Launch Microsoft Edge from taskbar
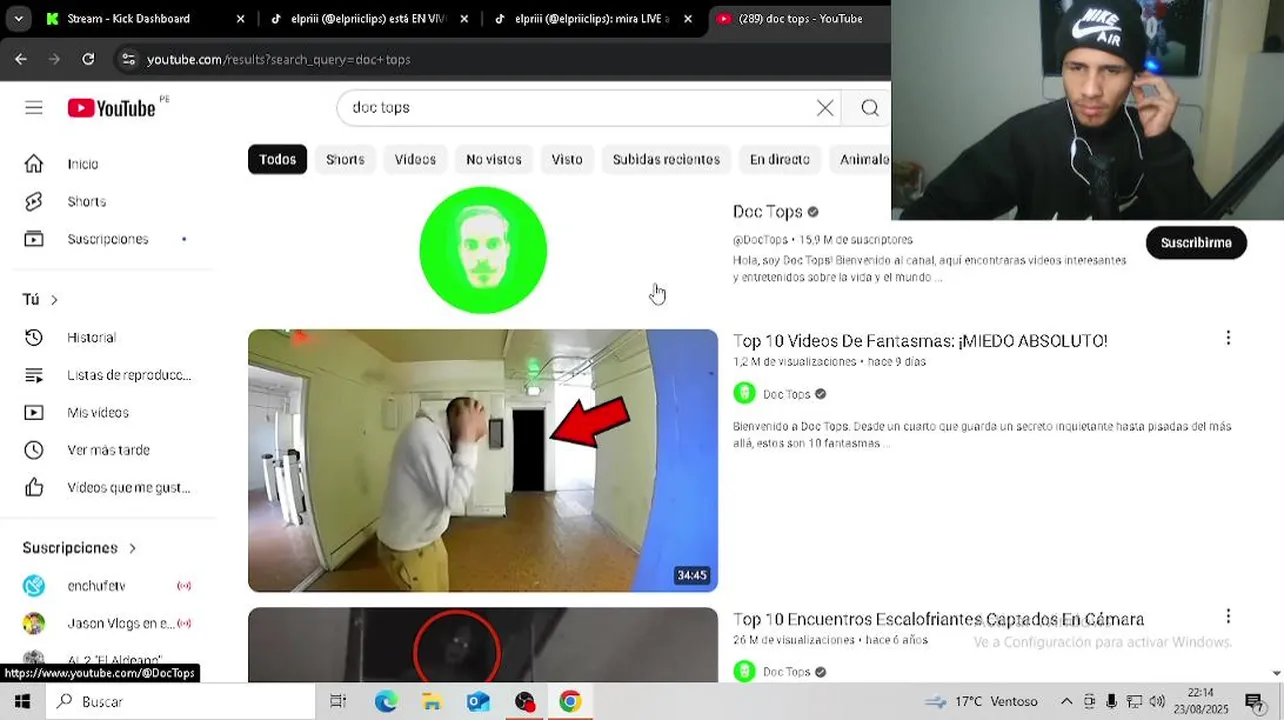 (386, 702)
